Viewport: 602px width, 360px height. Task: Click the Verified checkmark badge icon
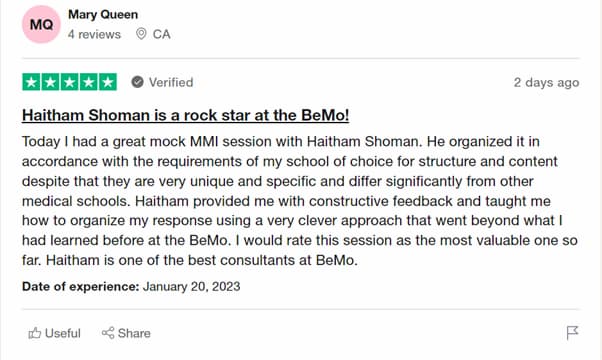click(x=137, y=82)
